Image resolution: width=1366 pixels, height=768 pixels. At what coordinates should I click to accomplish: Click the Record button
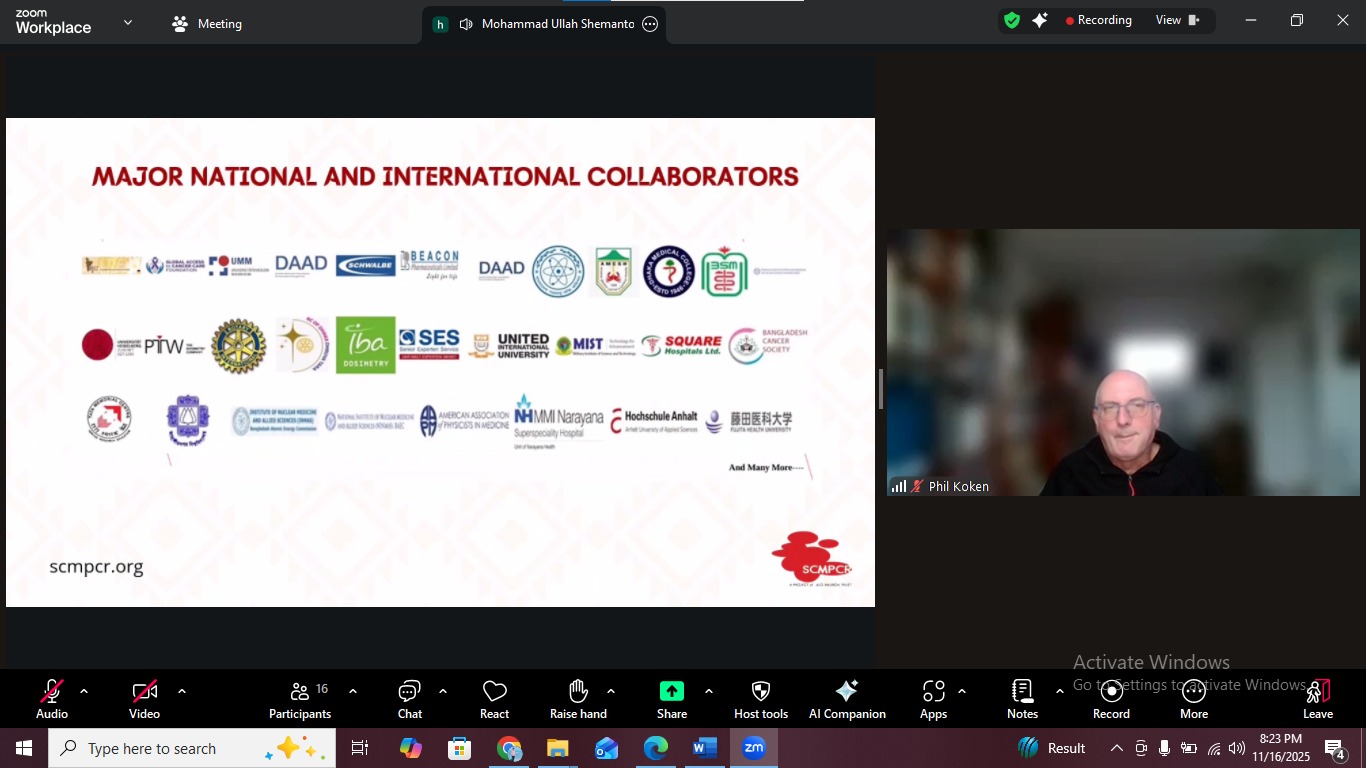tap(1111, 699)
